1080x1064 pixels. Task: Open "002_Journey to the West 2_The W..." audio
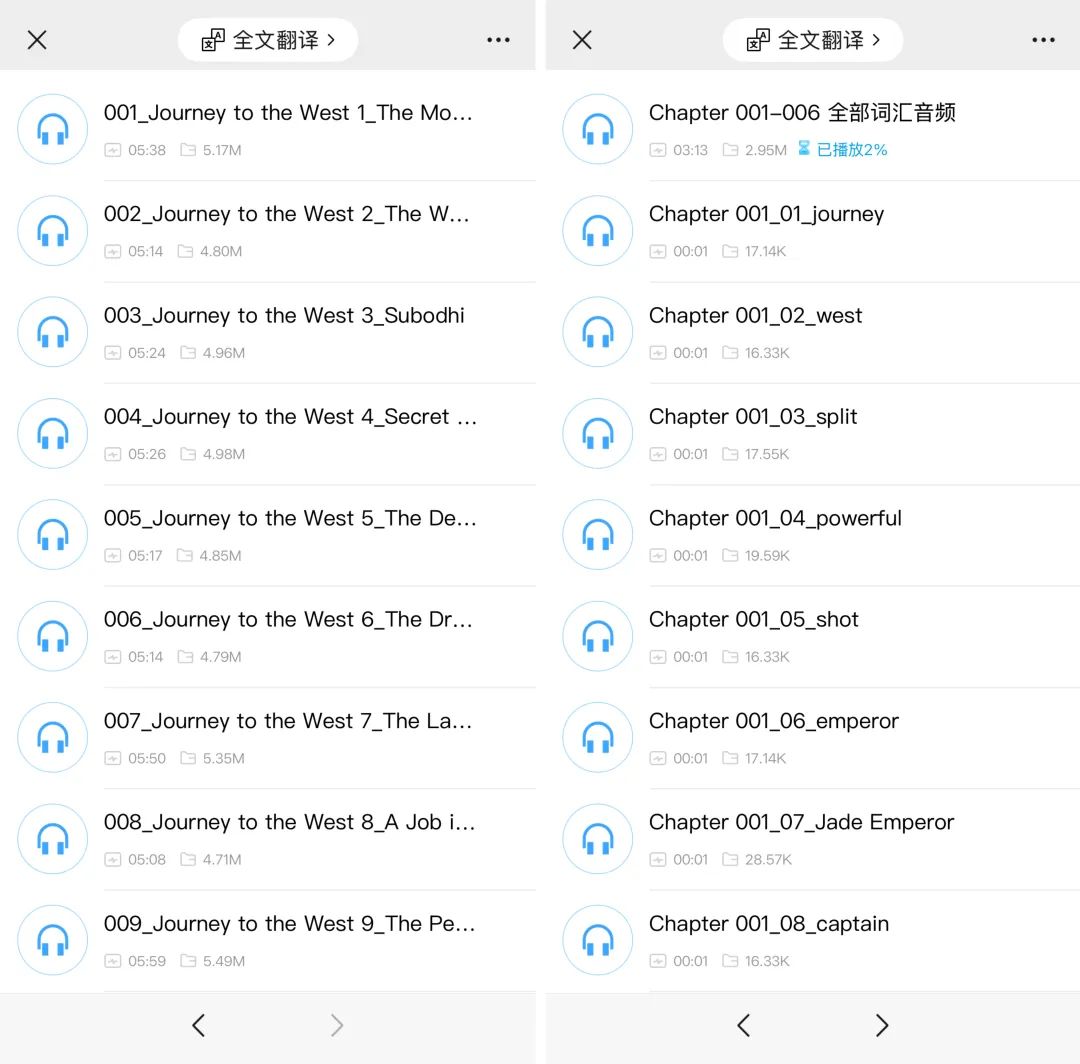(x=287, y=214)
